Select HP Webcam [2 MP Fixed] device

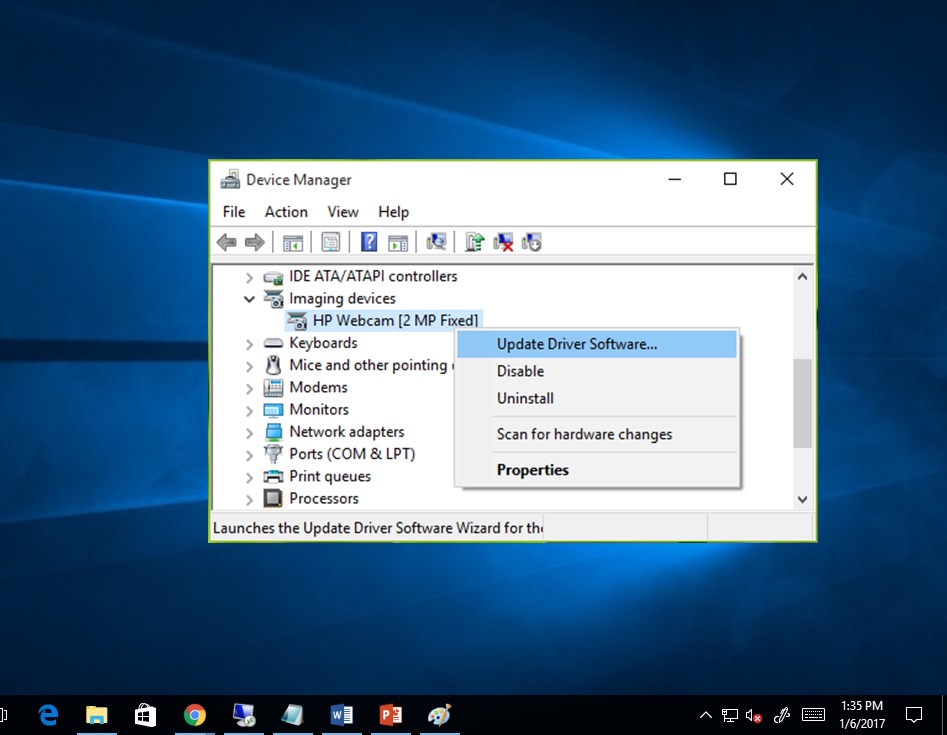(x=396, y=321)
